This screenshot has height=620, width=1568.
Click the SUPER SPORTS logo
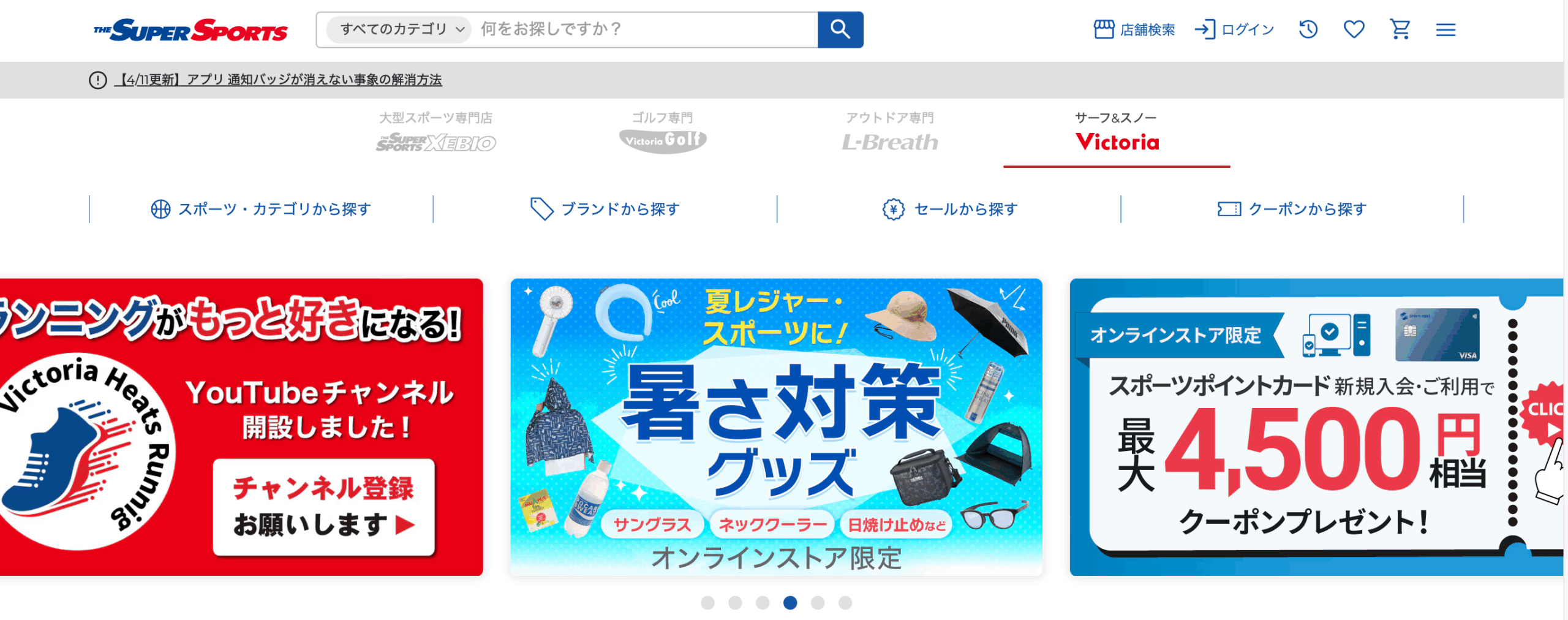click(190, 30)
